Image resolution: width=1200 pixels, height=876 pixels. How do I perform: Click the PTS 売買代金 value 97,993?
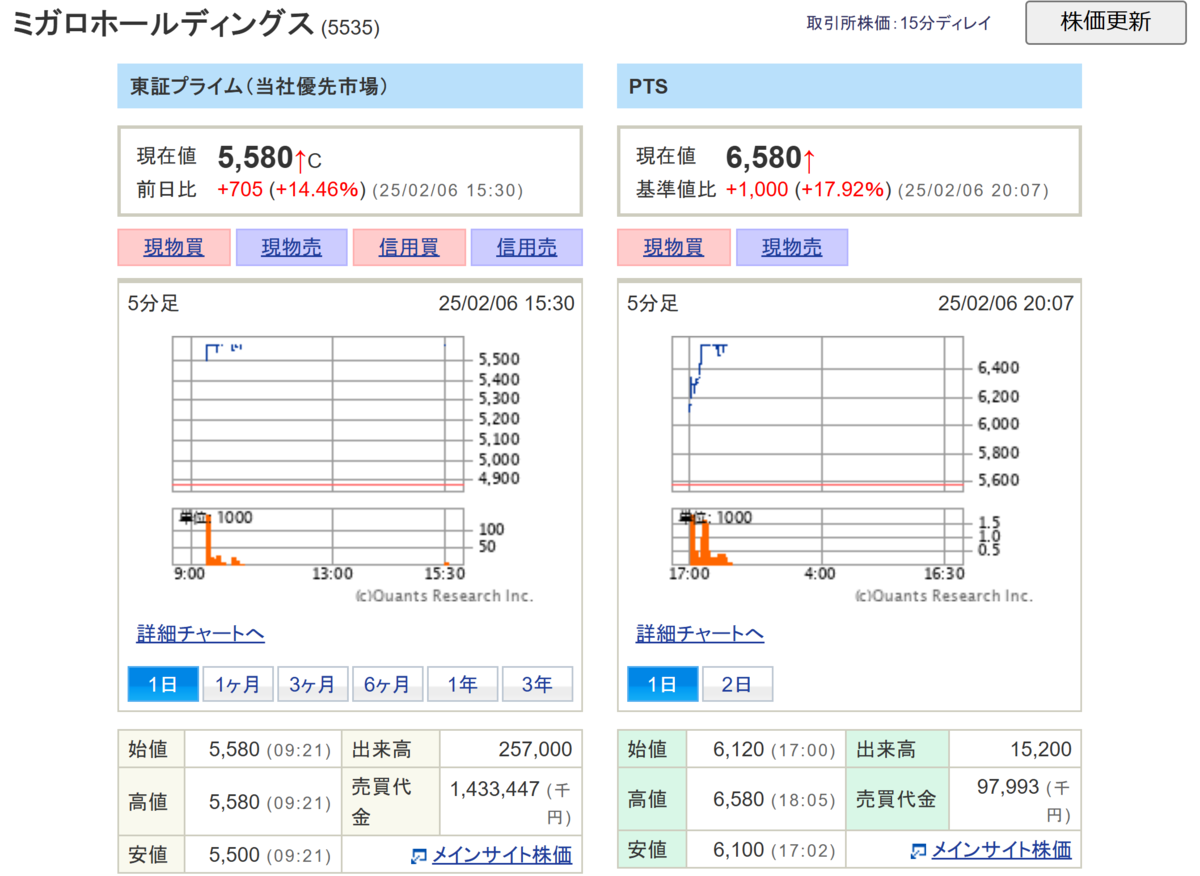click(x=1008, y=787)
